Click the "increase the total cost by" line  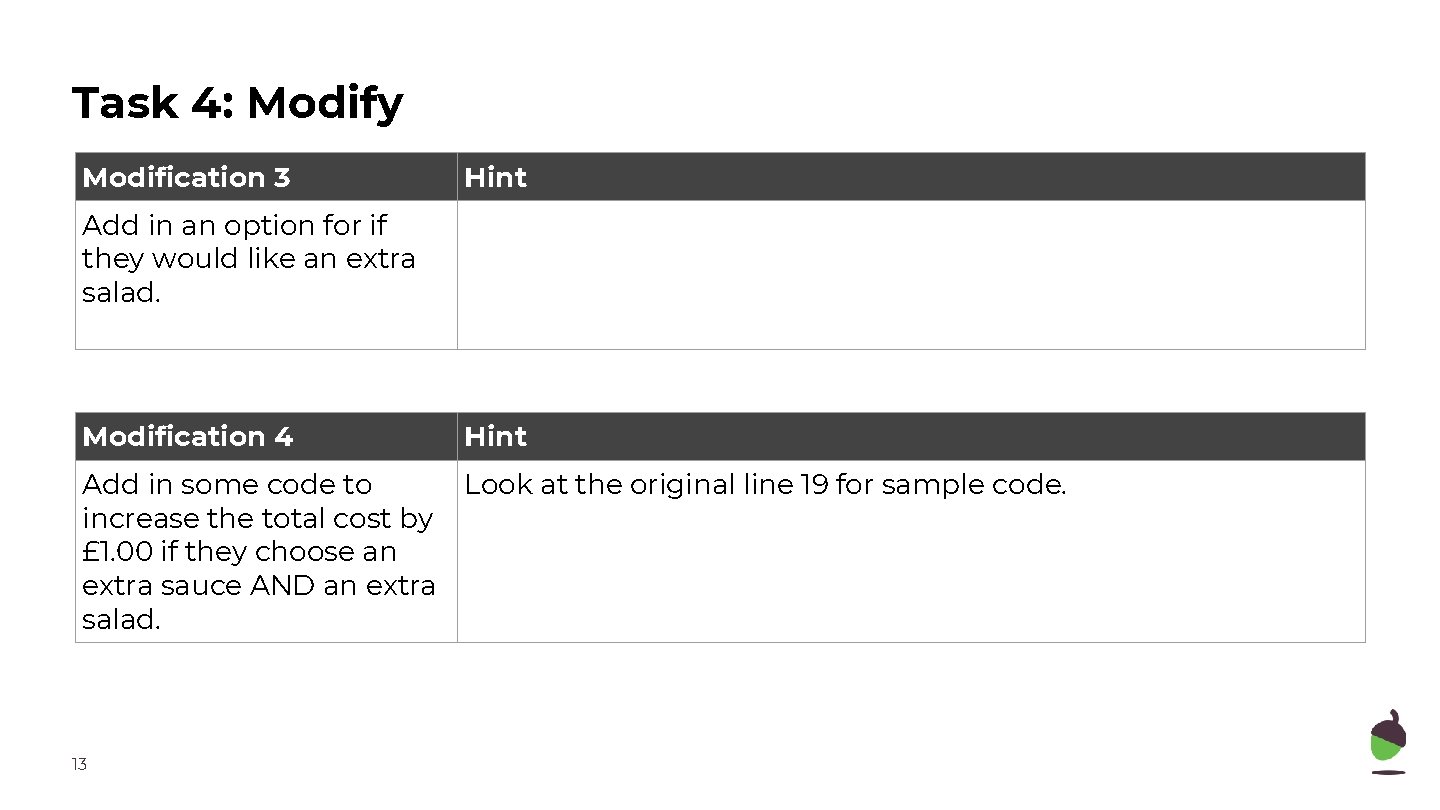click(x=257, y=519)
